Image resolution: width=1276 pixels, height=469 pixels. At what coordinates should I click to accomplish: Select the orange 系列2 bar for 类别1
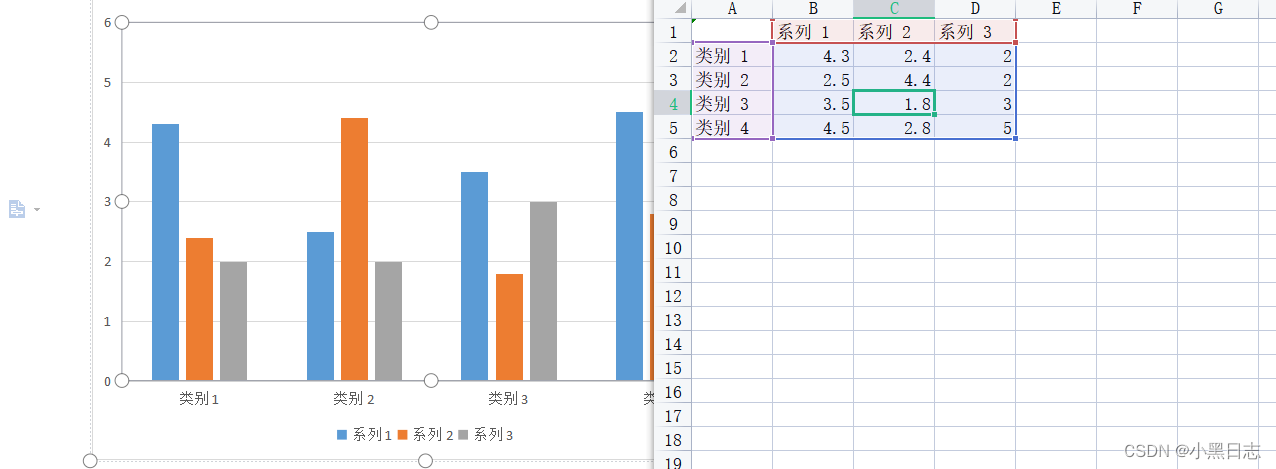point(200,309)
